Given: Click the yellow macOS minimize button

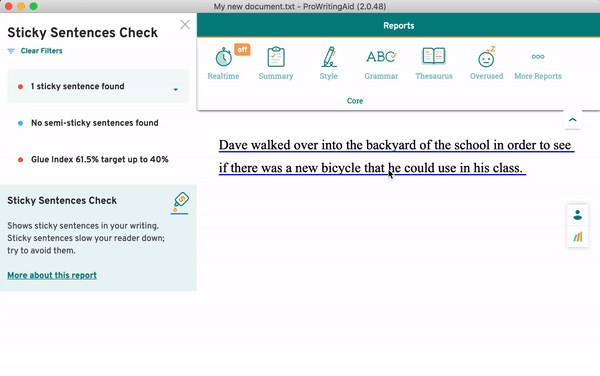Looking at the screenshot, I should [21, 6].
